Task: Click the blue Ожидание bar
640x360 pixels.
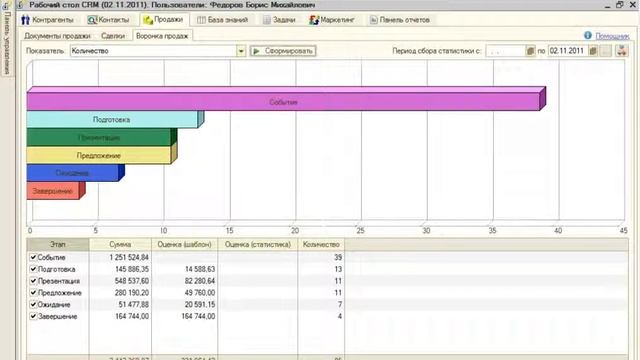Action: pyautogui.click(x=73, y=173)
